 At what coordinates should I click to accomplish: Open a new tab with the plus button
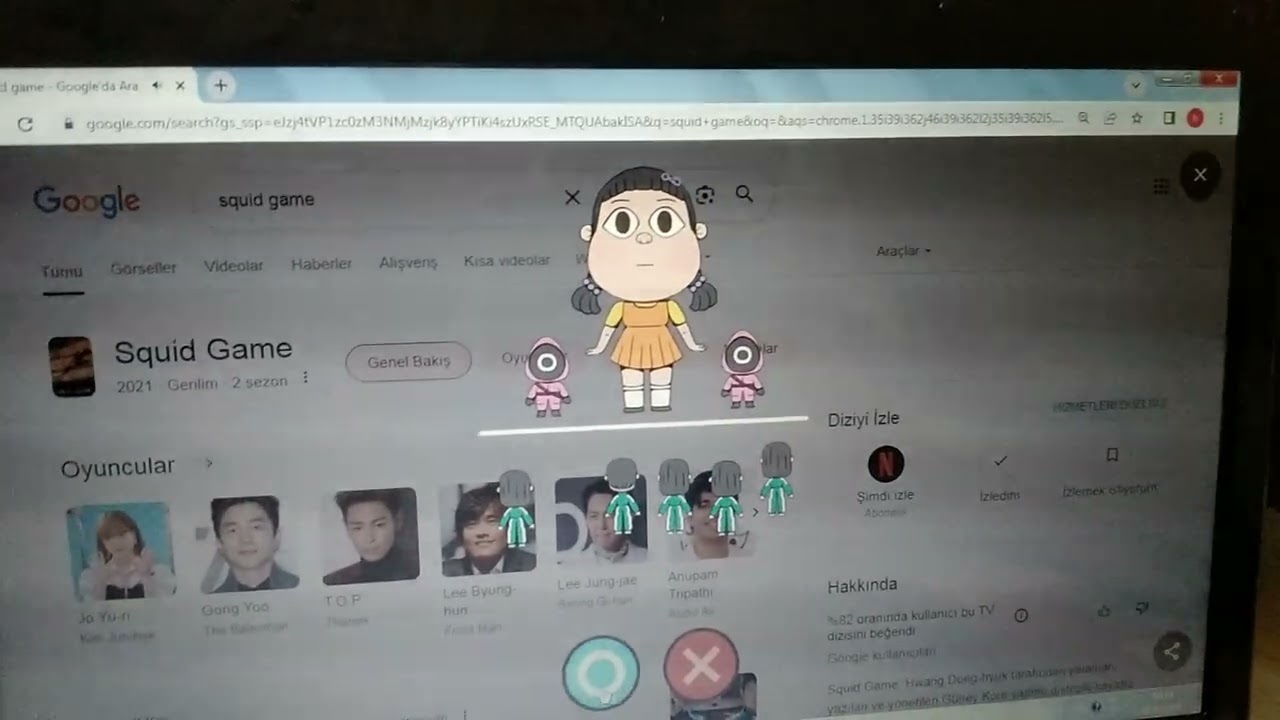tap(220, 86)
